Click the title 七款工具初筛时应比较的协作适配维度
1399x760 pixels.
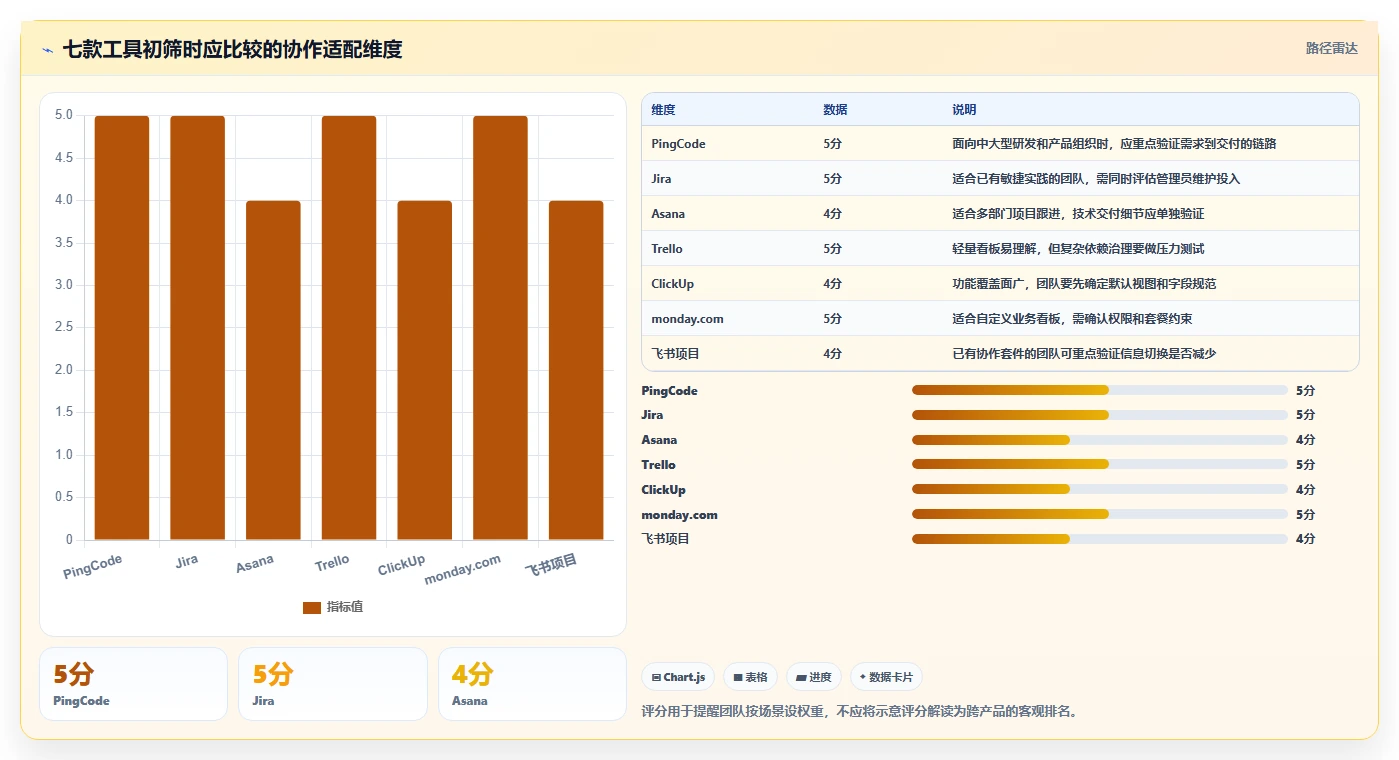tap(232, 49)
